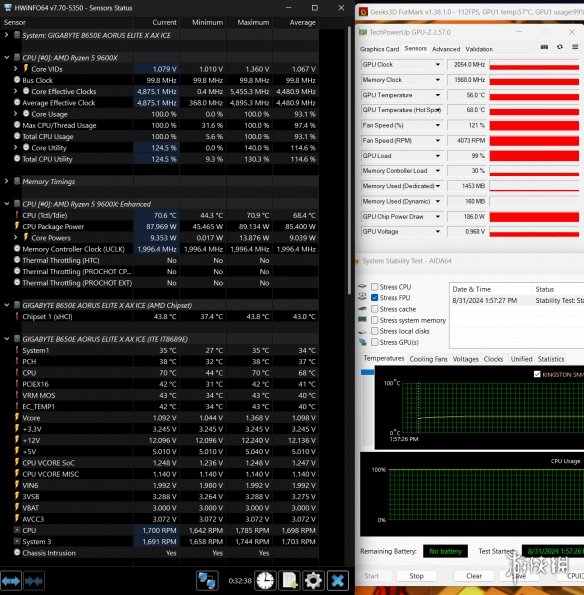The height and width of the screenshot is (595, 584).
Task: Switch to the AIDA64 Clocks tab
Action: point(493,359)
